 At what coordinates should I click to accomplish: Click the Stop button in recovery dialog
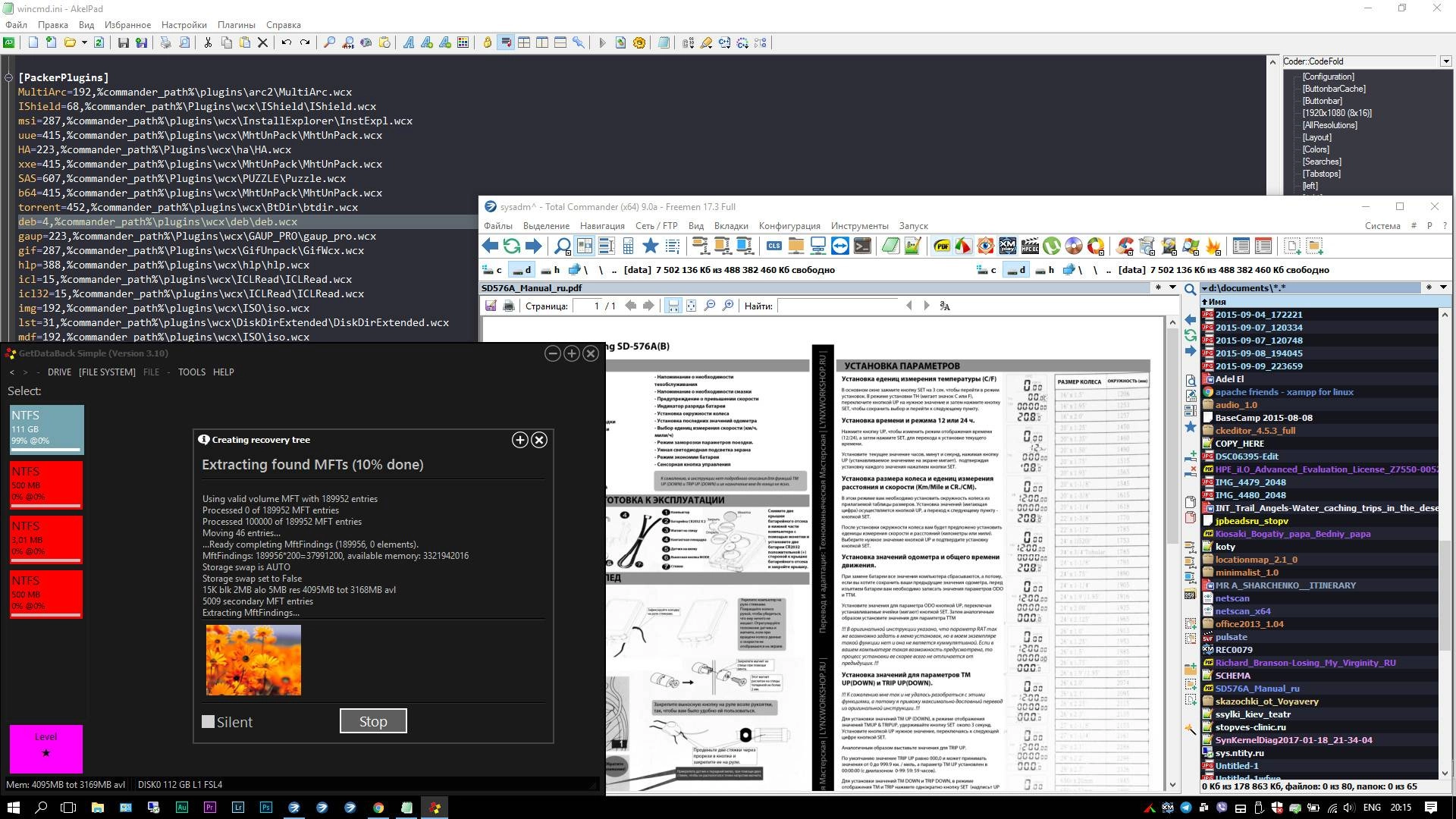click(x=372, y=721)
